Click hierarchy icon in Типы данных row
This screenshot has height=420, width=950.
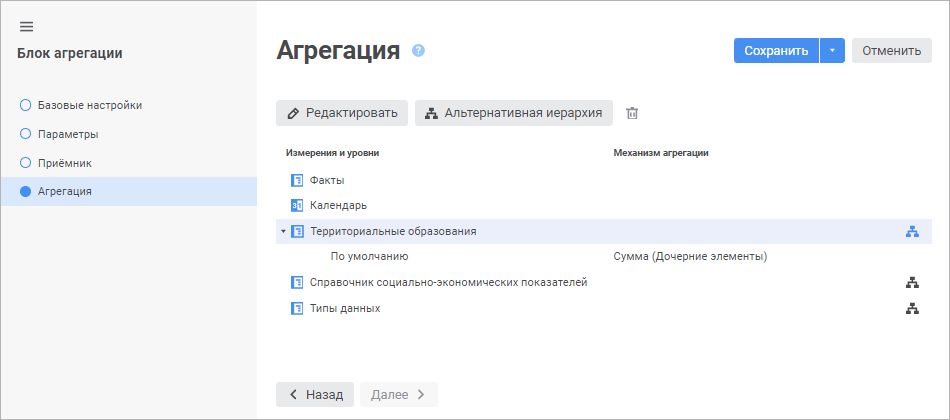[x=912, y=309]
